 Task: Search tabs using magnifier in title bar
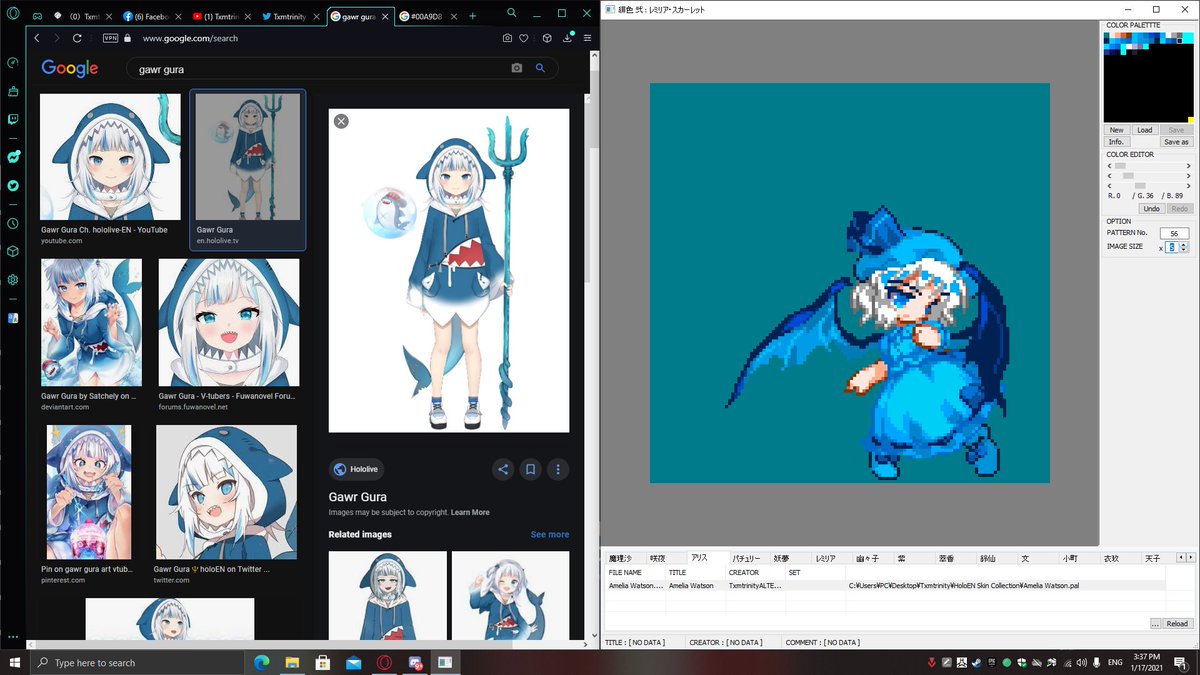512,13
